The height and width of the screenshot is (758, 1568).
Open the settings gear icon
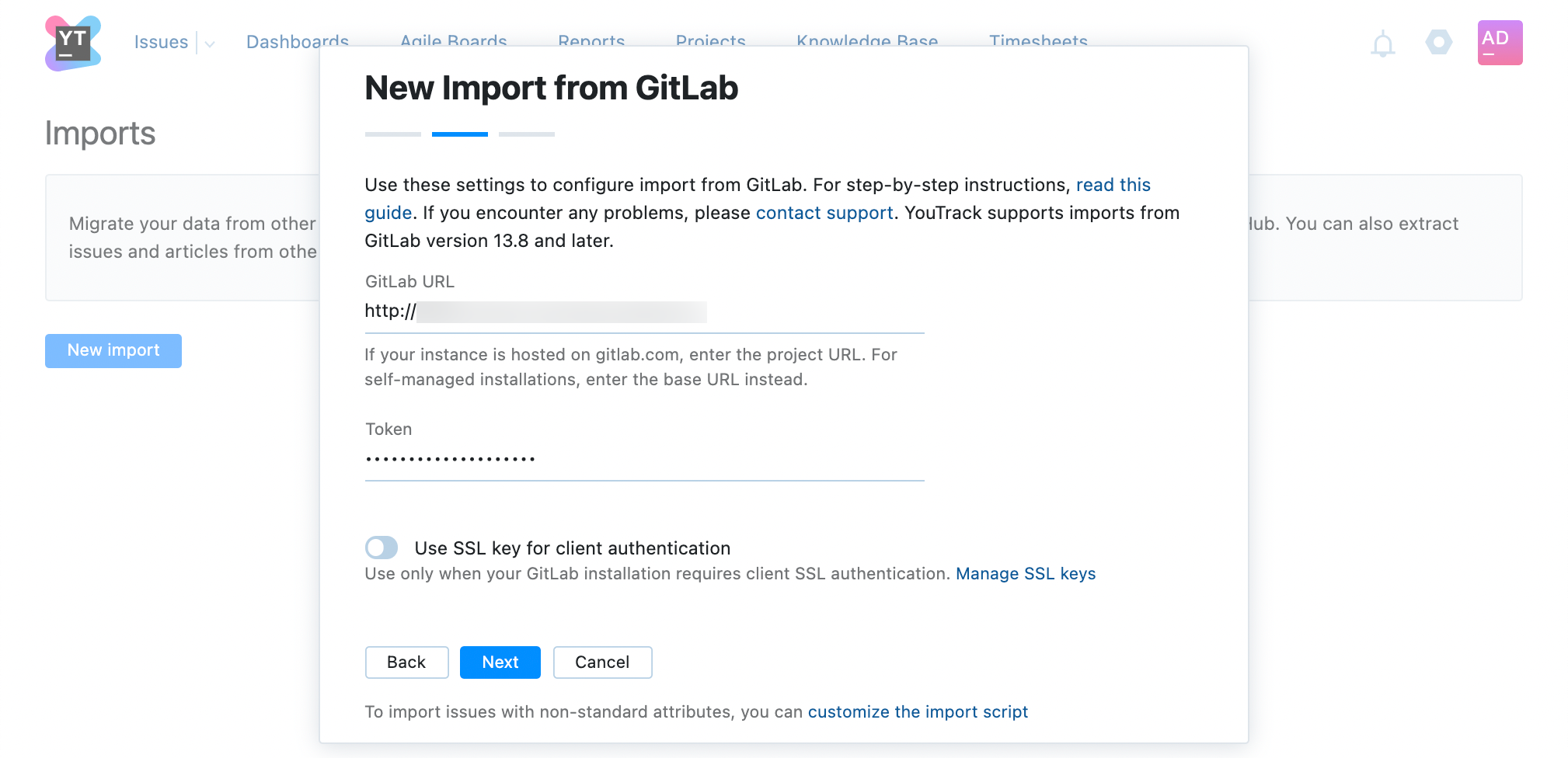[x=1440, y=43]
